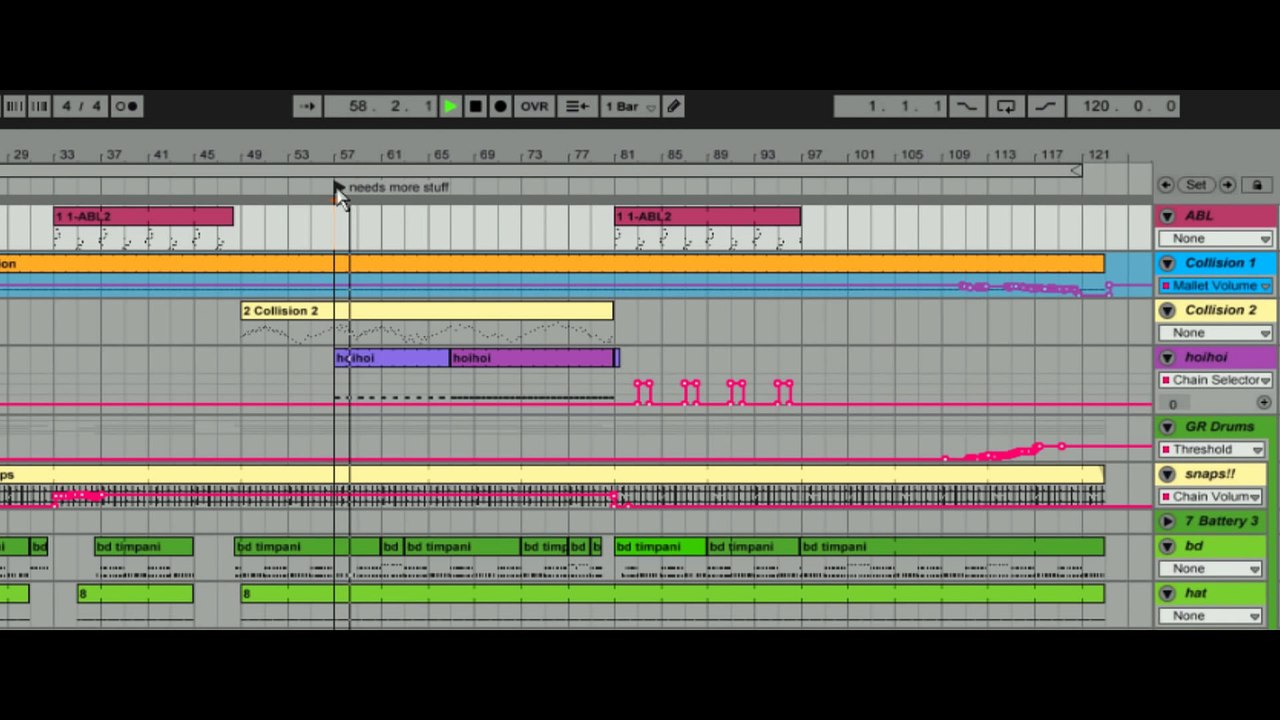Open hat track's None device chooser

coord(1210,615)
